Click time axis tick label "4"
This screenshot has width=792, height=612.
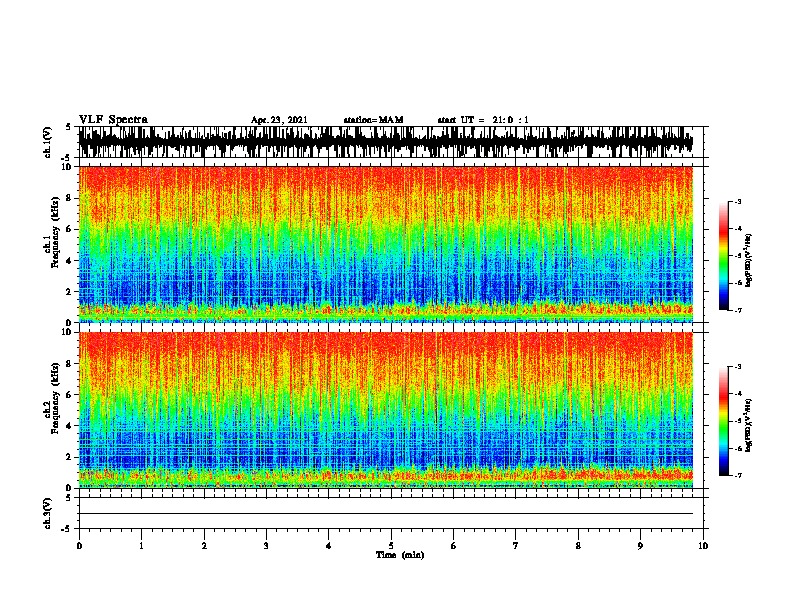[329, 546]
